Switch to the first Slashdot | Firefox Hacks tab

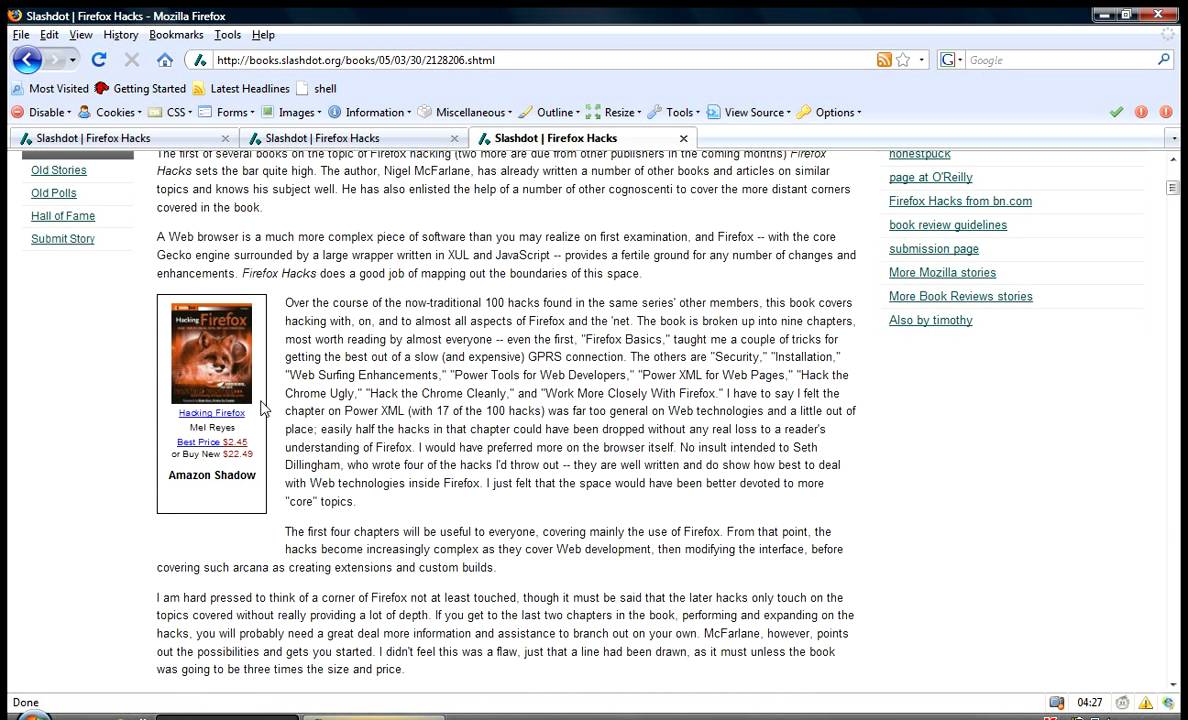tap(125, 138)
